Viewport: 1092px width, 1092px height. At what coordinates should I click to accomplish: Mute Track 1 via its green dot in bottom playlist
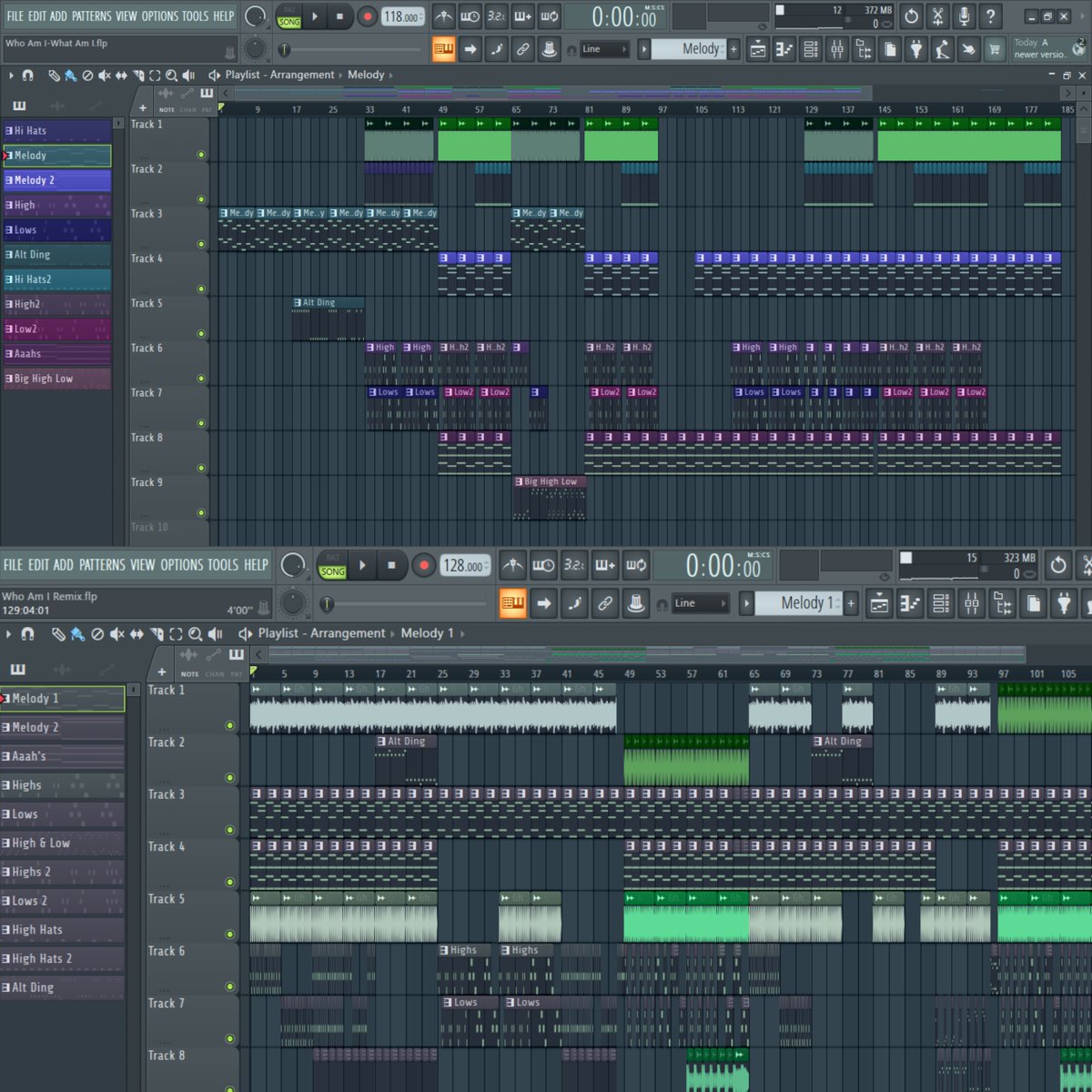pos(230,725)
